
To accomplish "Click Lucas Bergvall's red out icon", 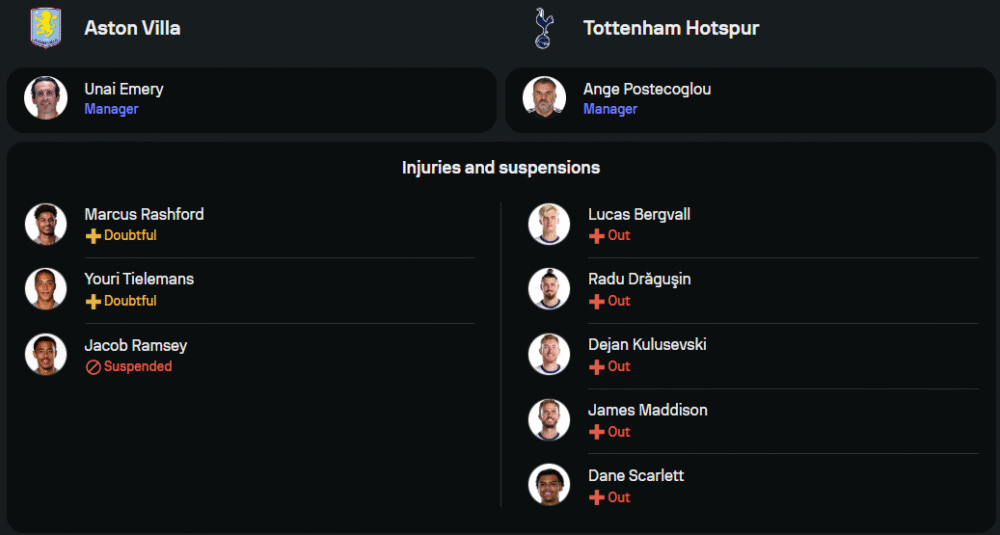I will pyautogui.click(x=597, y=236).
